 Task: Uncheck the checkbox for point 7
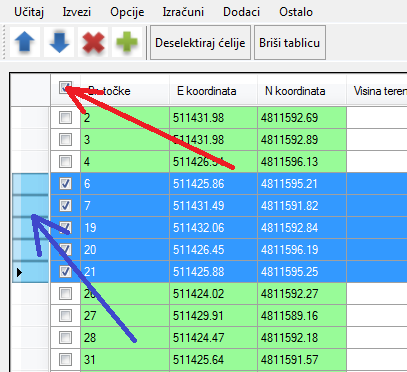[x=65, y=205]
